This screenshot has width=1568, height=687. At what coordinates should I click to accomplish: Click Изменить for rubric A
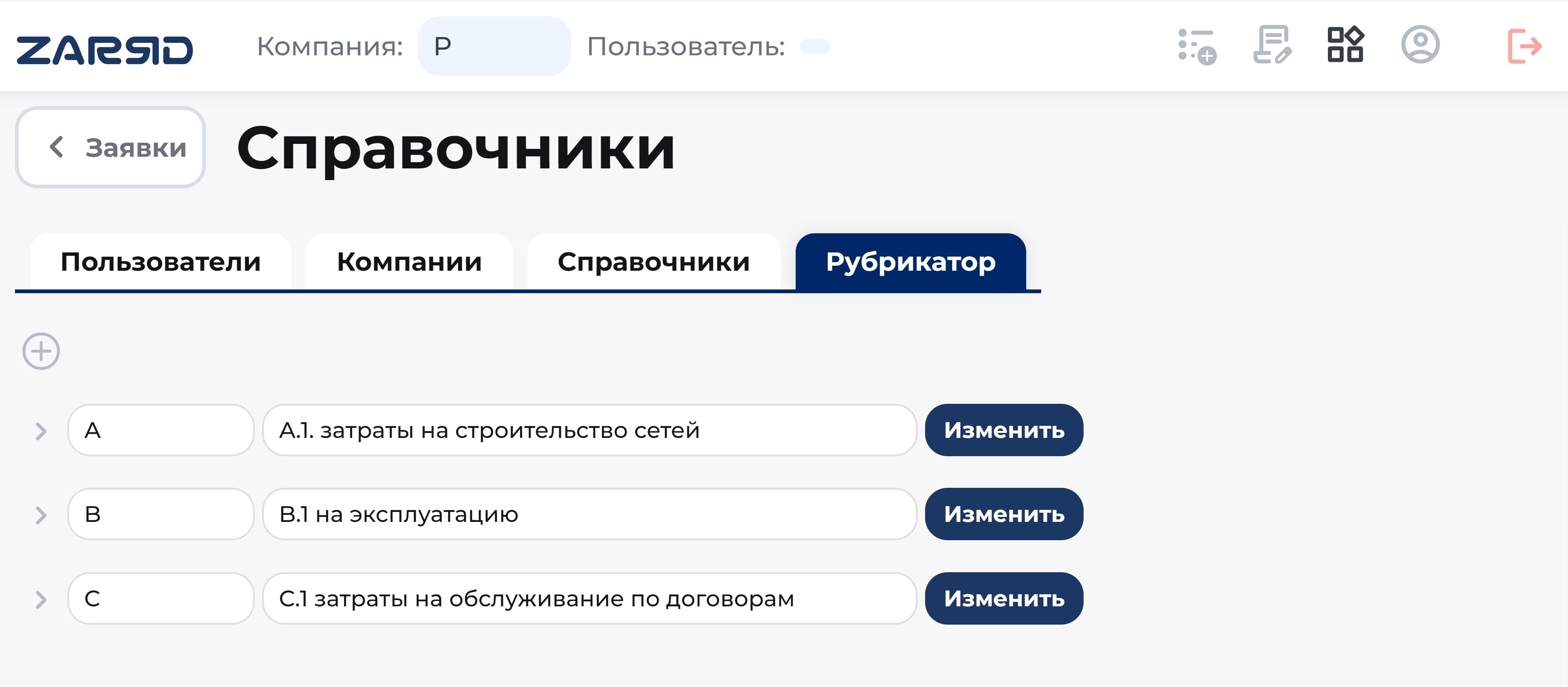tap(1004, 430)
